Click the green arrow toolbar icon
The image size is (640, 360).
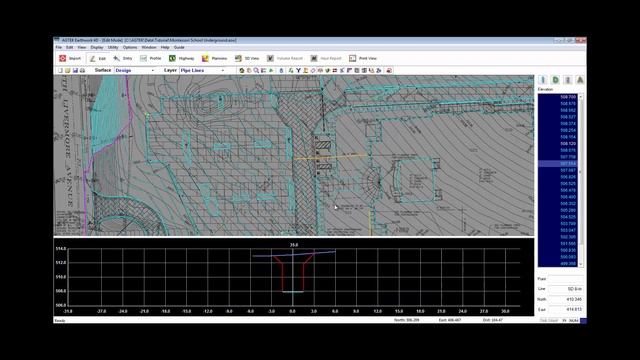click(271, 71)
